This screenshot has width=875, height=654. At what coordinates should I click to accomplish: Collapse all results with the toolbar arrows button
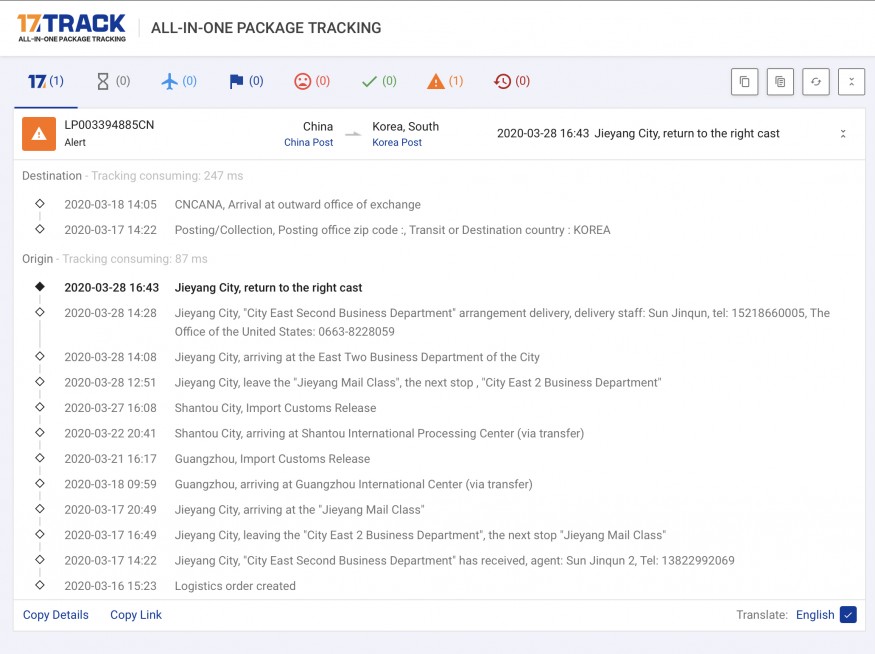point(852,82)
